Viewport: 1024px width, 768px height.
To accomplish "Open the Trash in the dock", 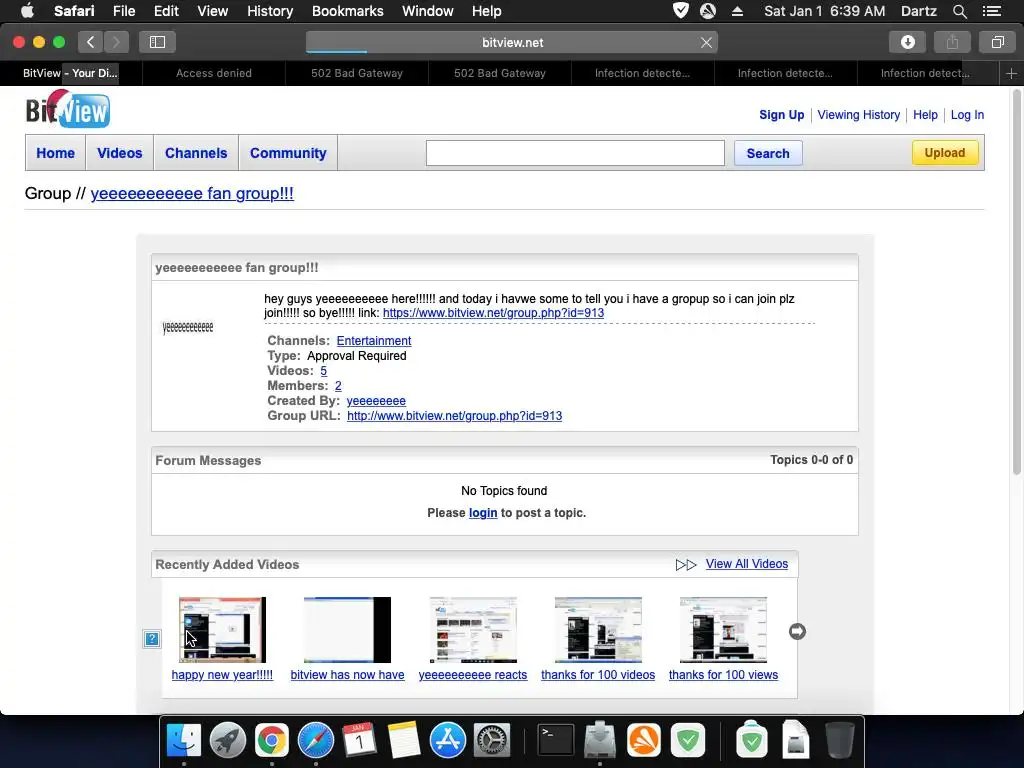I will [x=839, y=740].
